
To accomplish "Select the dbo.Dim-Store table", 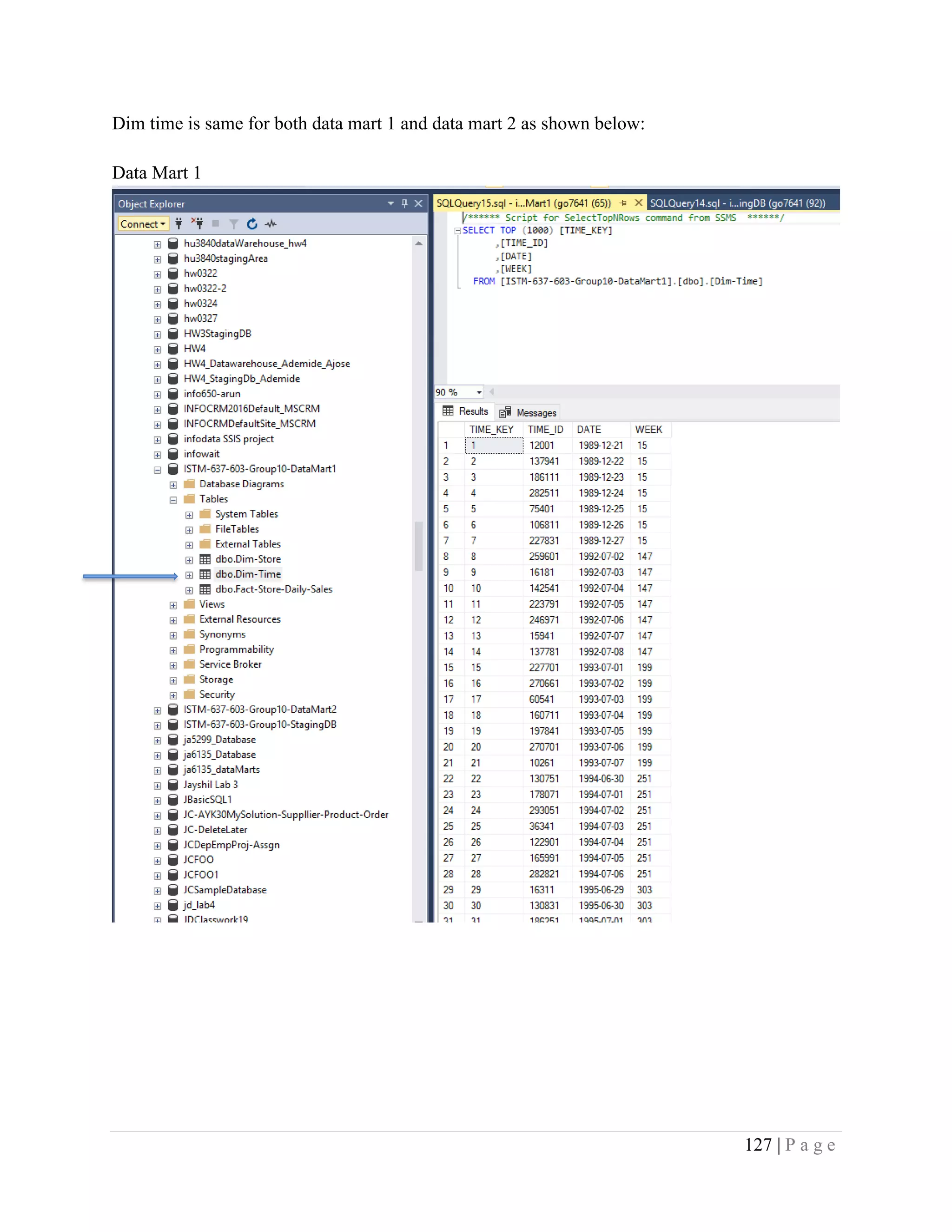I will pos(248,559).
